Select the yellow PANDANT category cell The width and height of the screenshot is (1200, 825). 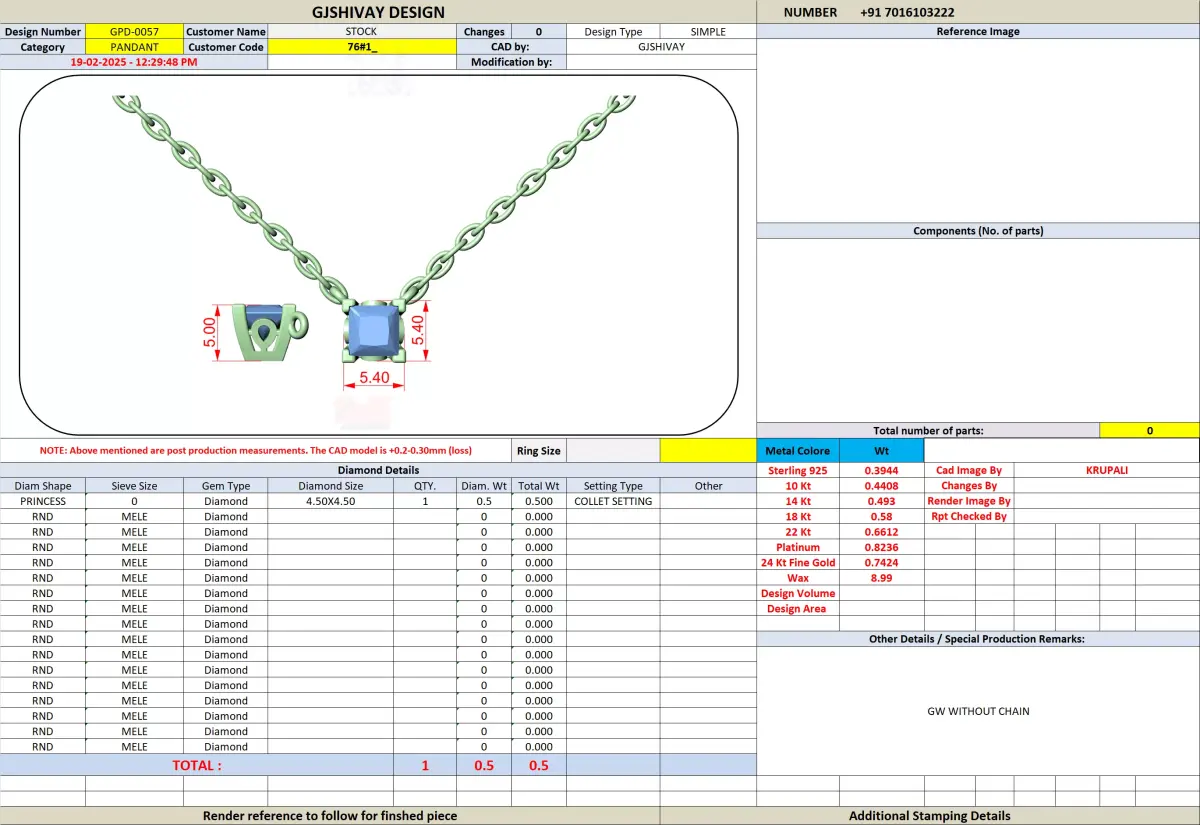(x=134, y=47)
